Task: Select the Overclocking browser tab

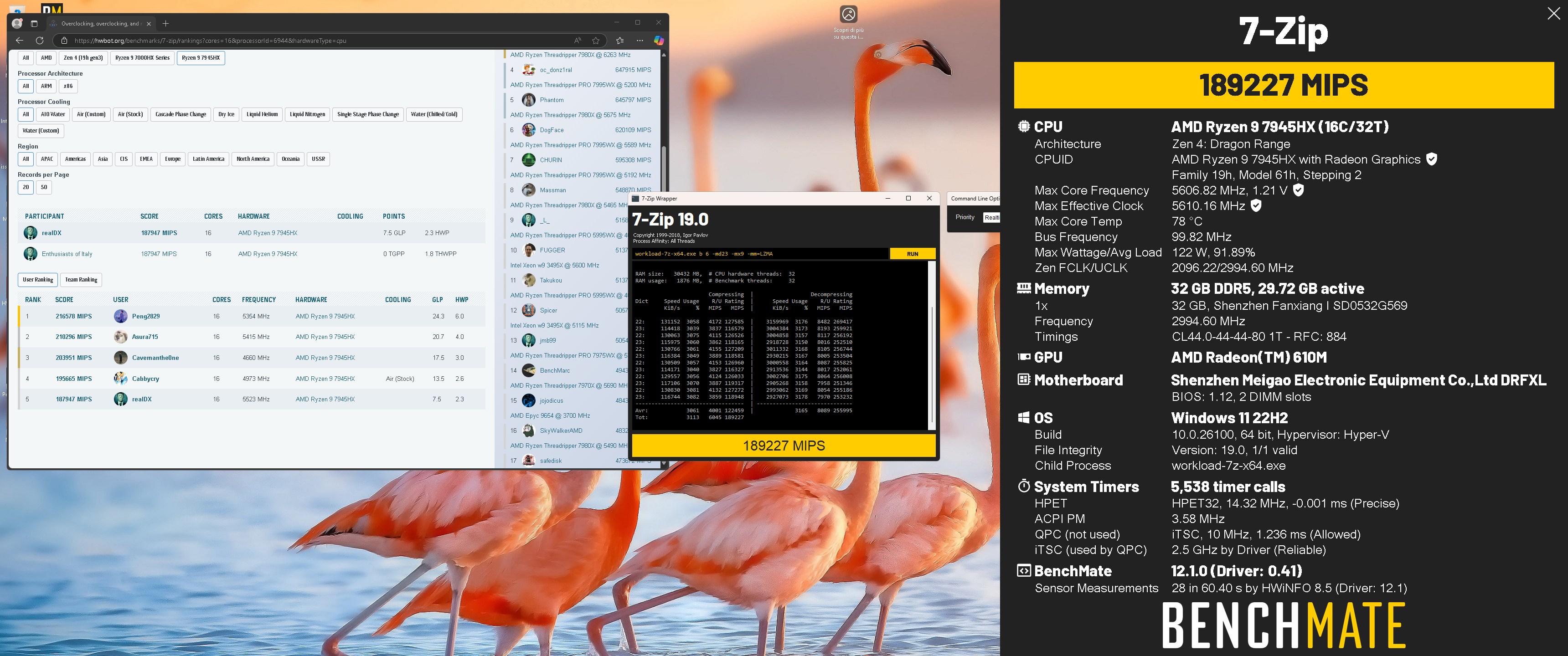Action: pos(100,23)
